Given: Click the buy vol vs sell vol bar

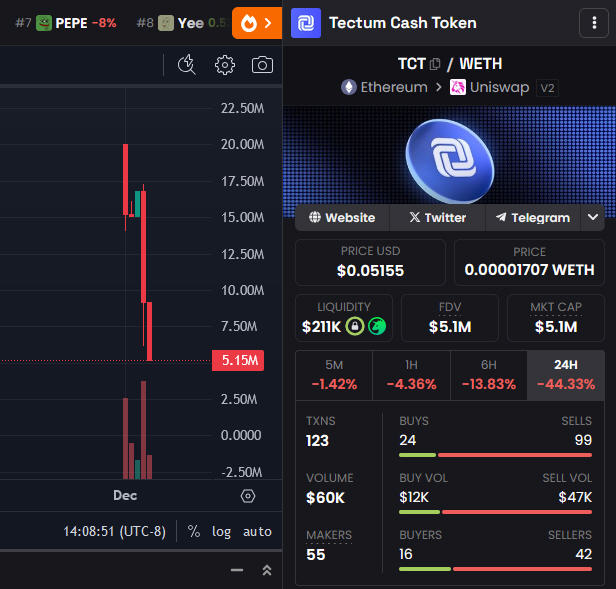Looking at the screenshot, I should [x=495, y=512].
